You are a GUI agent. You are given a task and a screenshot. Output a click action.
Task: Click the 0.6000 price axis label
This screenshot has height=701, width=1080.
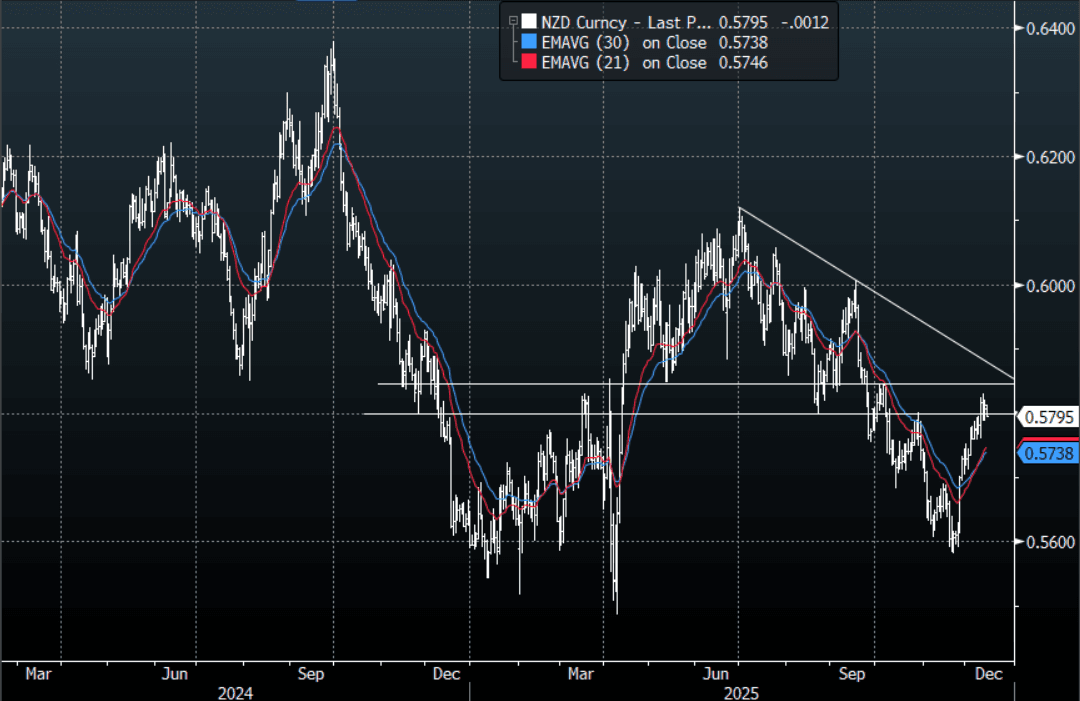click(x=1050, y=285)
